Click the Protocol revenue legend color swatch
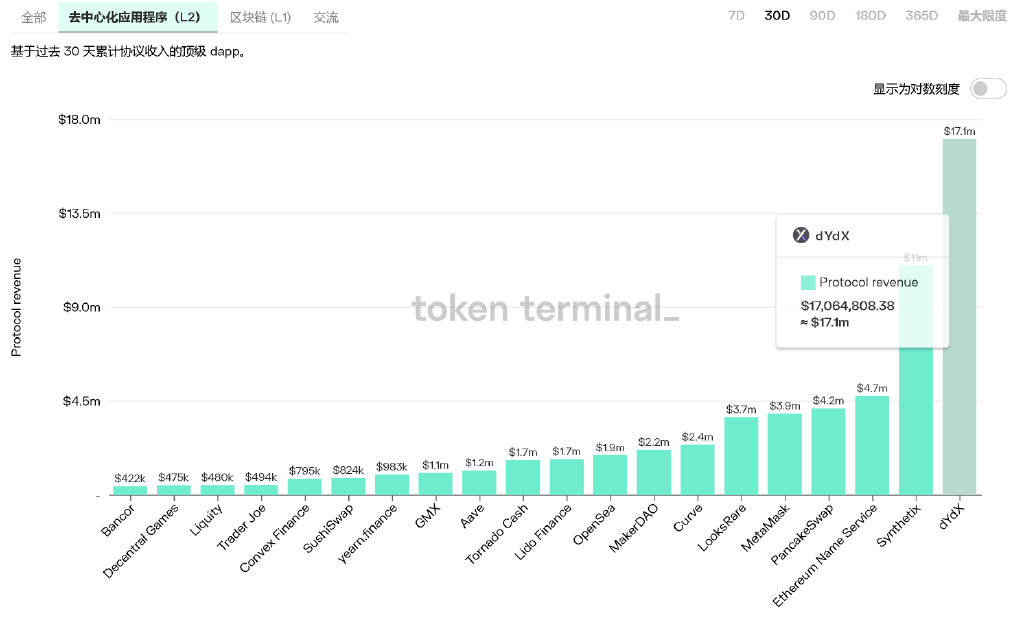This screenshot has height=619, width=1024. click(x=808, y=282)
